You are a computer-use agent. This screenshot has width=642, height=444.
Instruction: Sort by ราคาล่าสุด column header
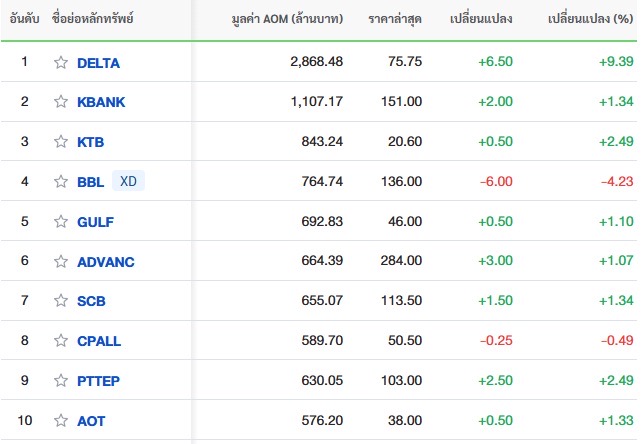[x=395, y=19]
